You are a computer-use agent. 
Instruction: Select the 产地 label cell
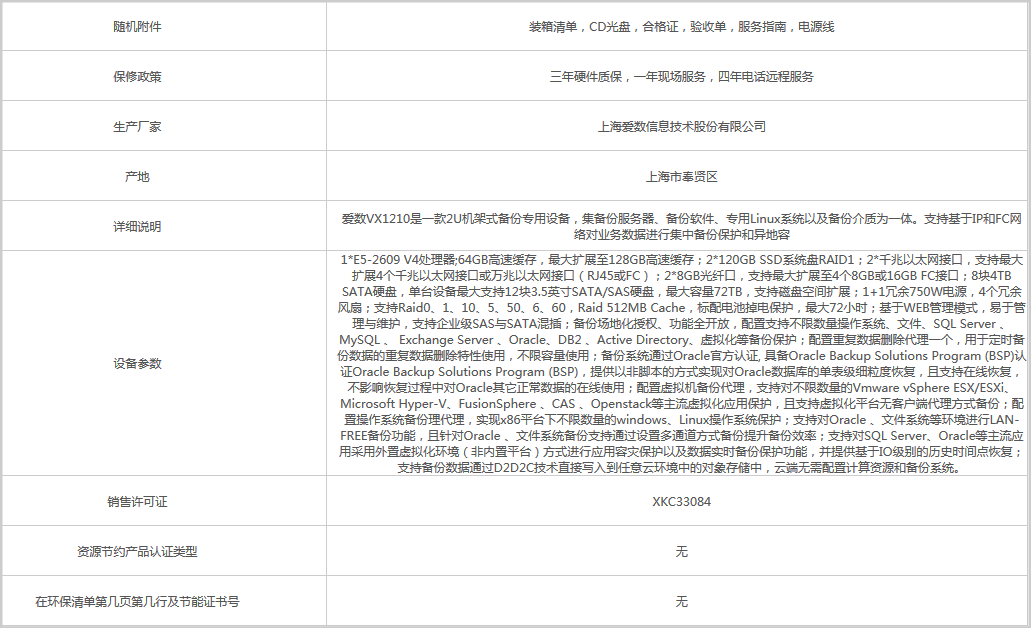(x=164, y=176)
